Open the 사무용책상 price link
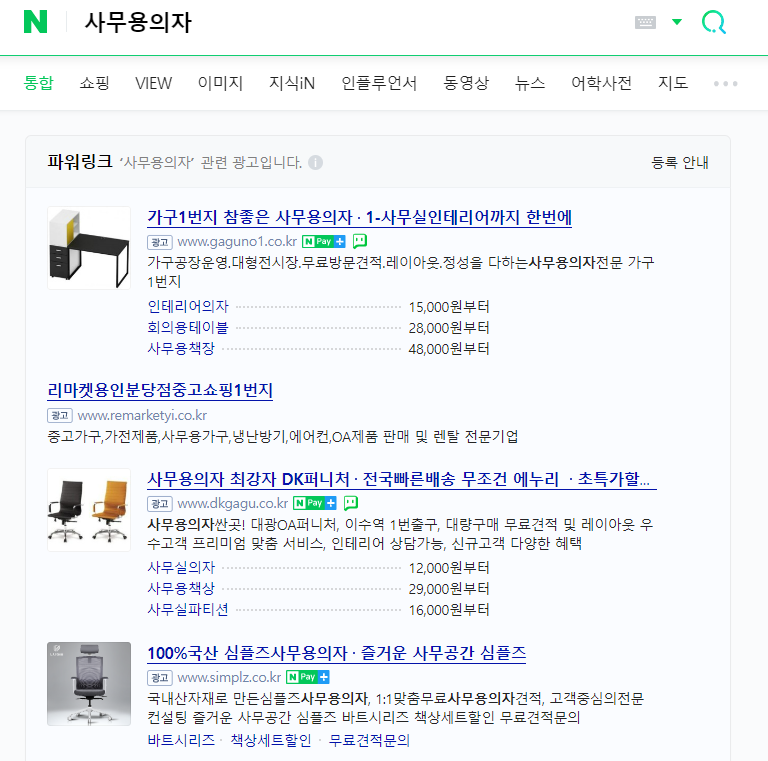The width and height of the screenshot is (768, 761). 181,589
